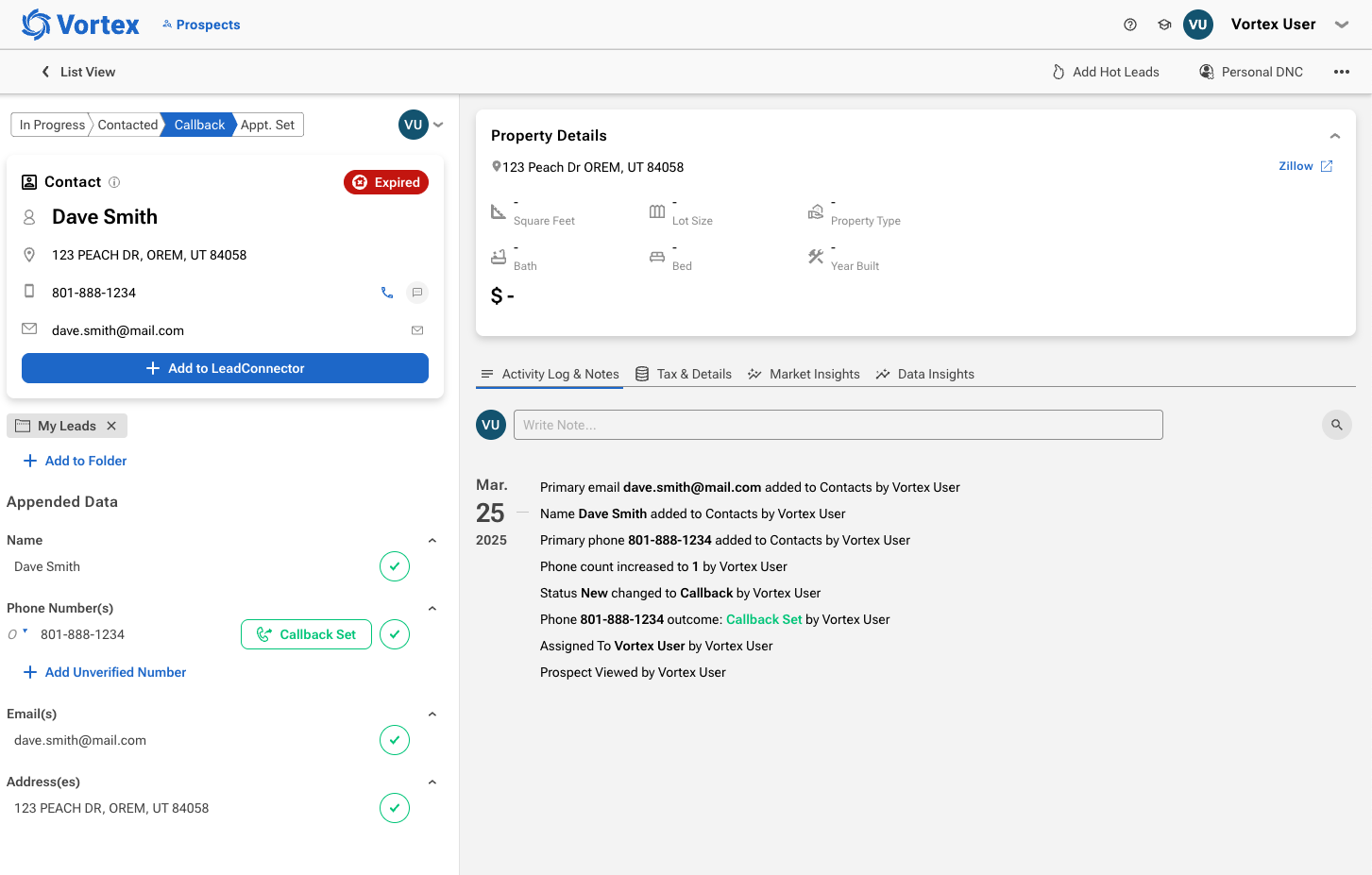Open the Market Insights tab

coord(804,374)
